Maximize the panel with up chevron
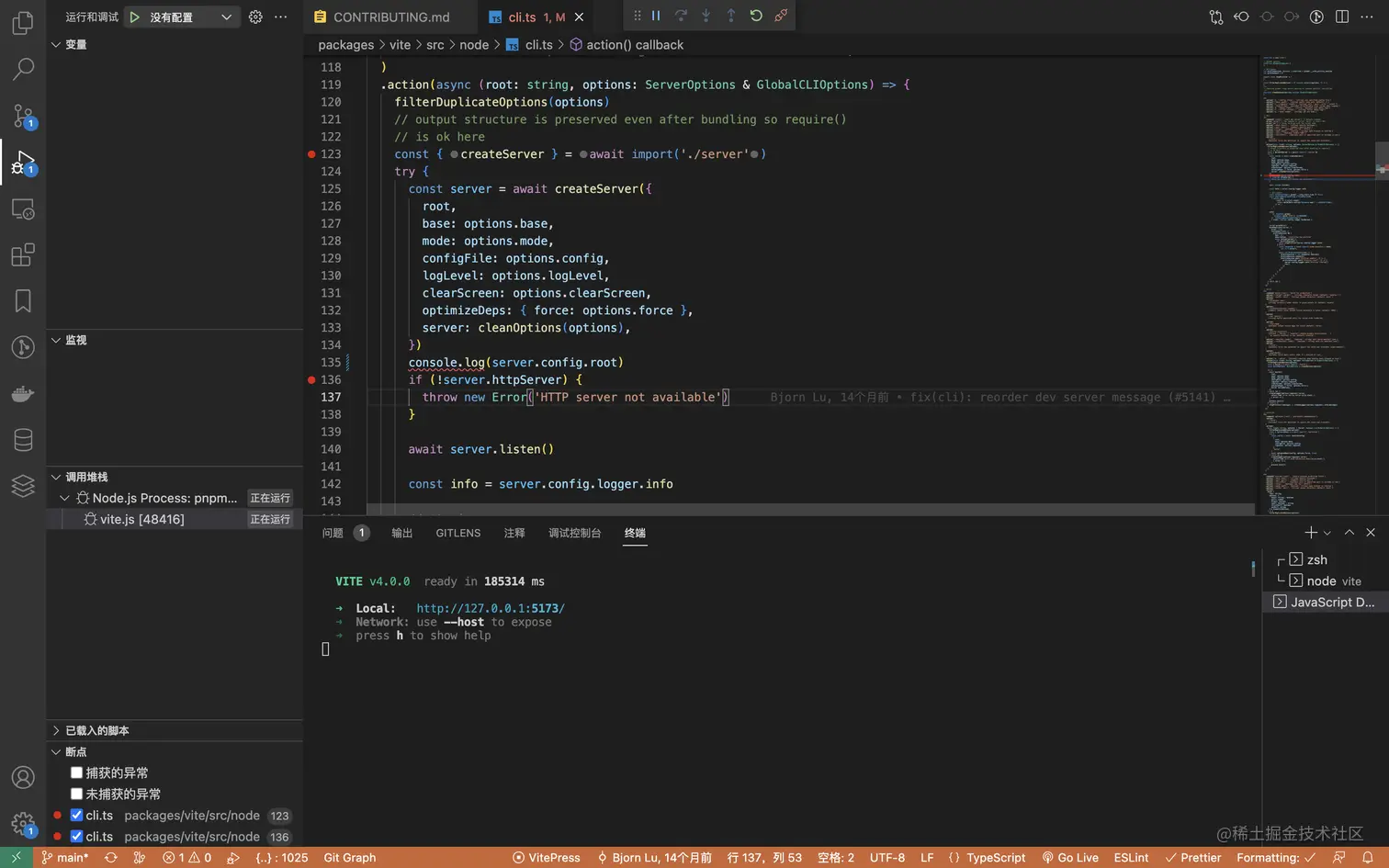This screenshot has width=1389, height=868. click(x=1349, y=532)
